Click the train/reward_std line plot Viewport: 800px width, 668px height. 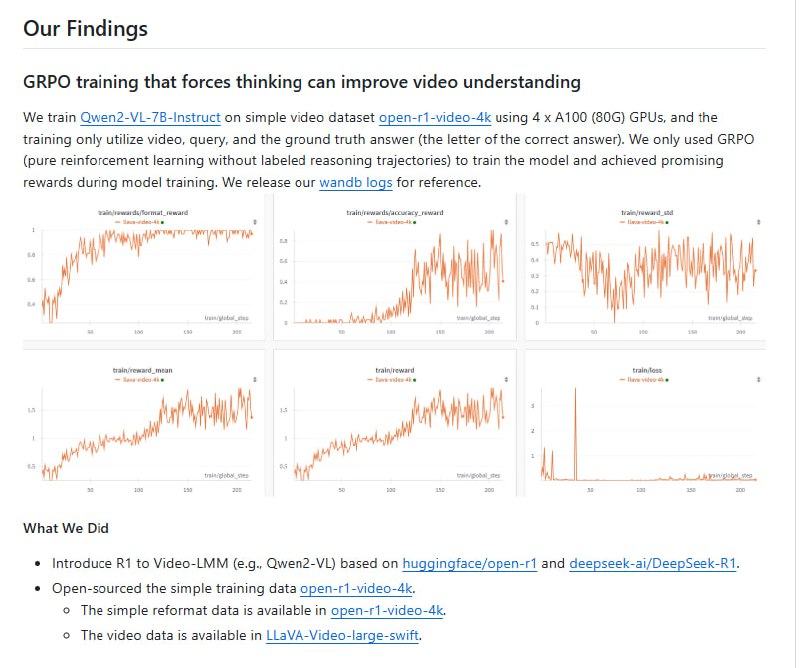(x=647, y=270)
